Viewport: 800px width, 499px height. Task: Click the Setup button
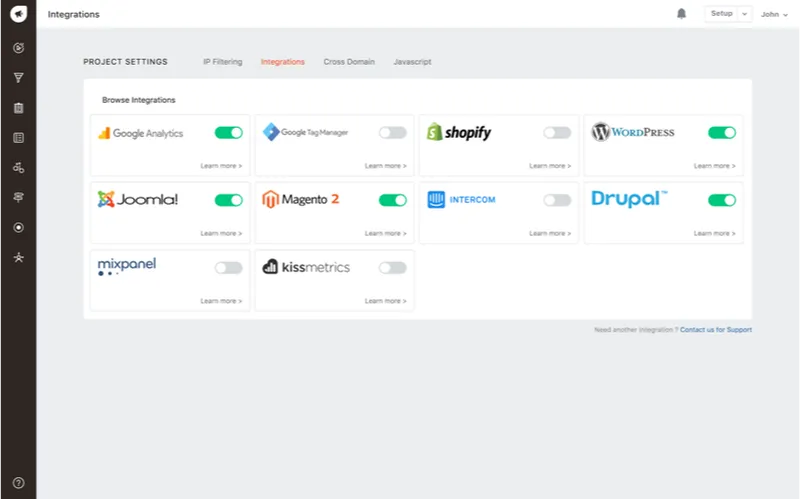(721, 14)
